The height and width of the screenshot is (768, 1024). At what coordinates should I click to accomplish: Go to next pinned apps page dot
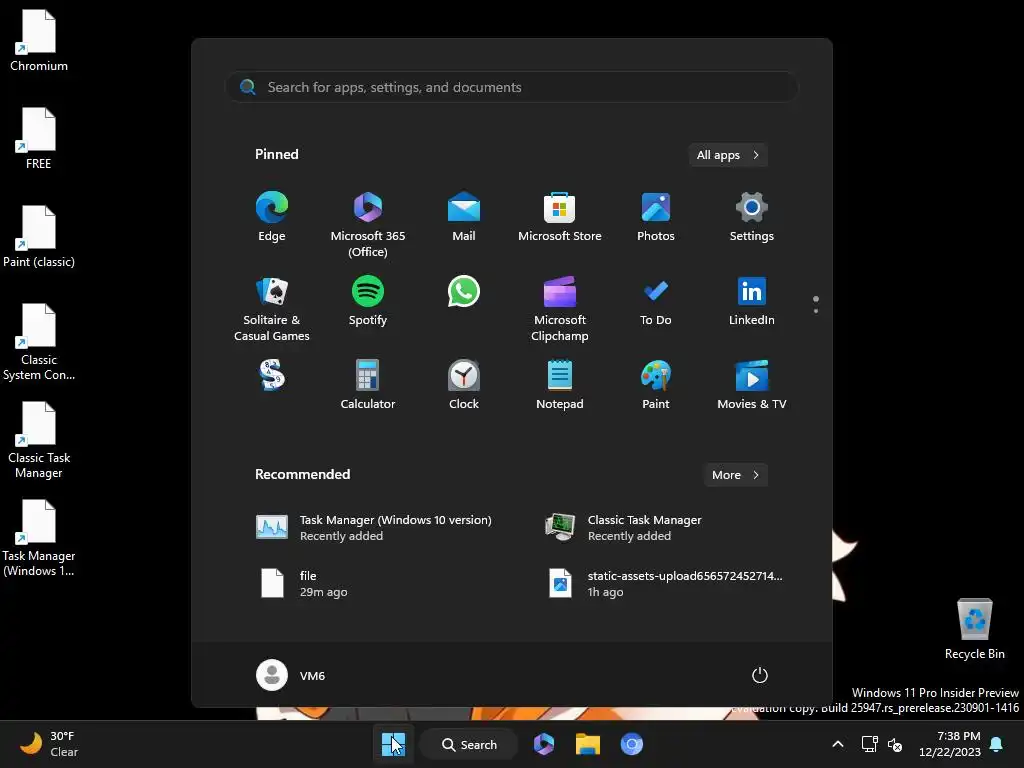[x=816, y=311]
